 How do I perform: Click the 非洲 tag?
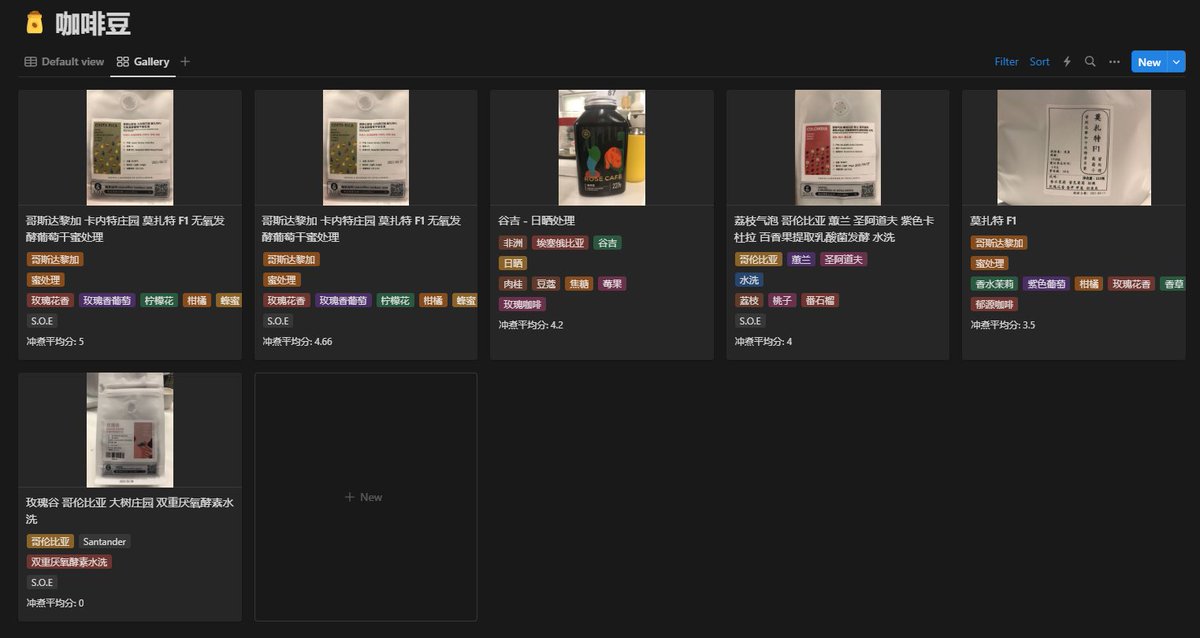(x=512, y=243)
